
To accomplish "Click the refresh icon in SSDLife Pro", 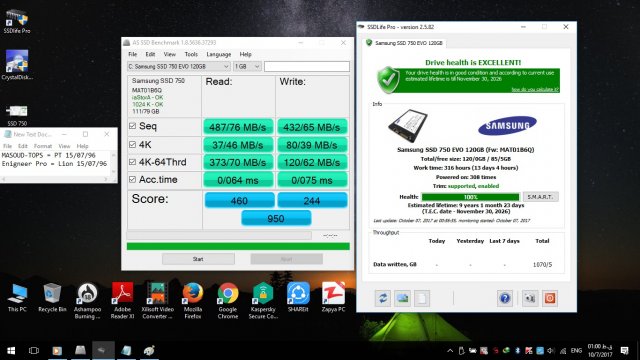I will [383, 298].
